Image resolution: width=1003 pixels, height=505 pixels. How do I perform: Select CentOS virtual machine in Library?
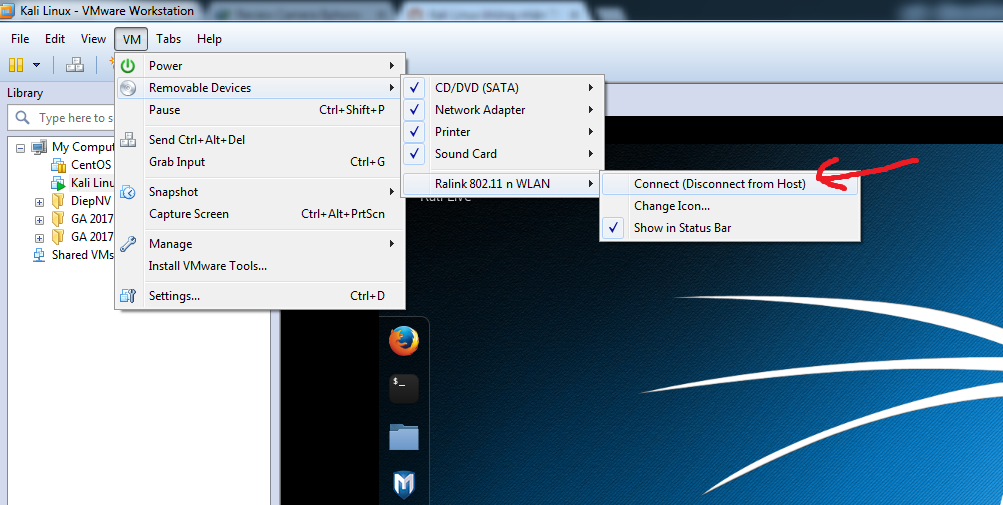(x=90, y=165)
